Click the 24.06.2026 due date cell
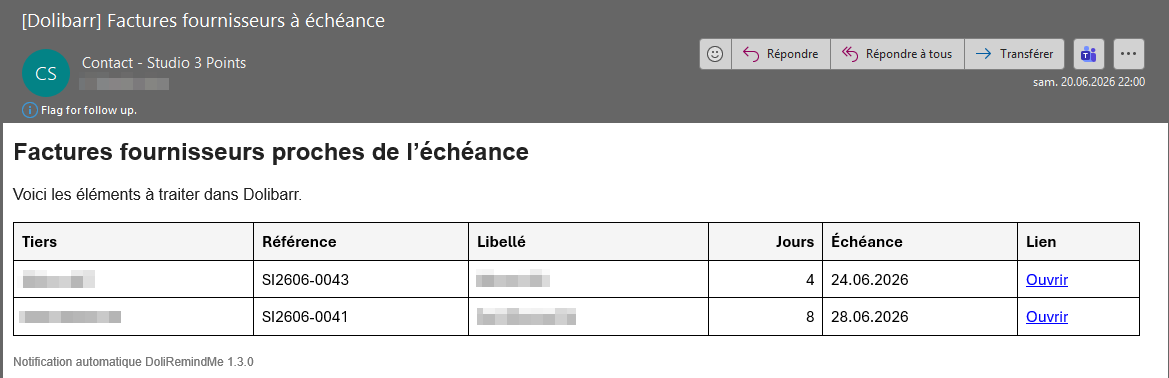This screenshot has height=378, width=1169. click(x=920, y=280)
